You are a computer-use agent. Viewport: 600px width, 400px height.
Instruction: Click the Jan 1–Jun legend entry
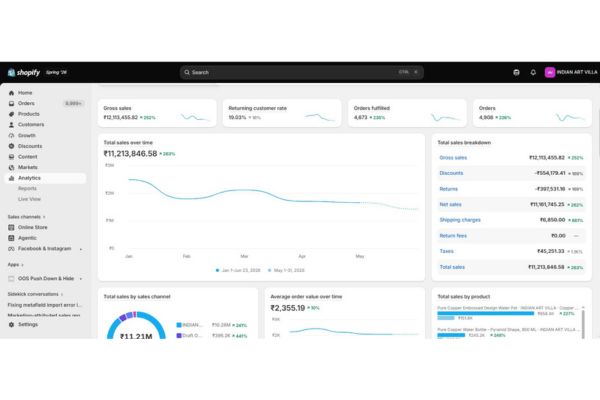pos(238,270)
